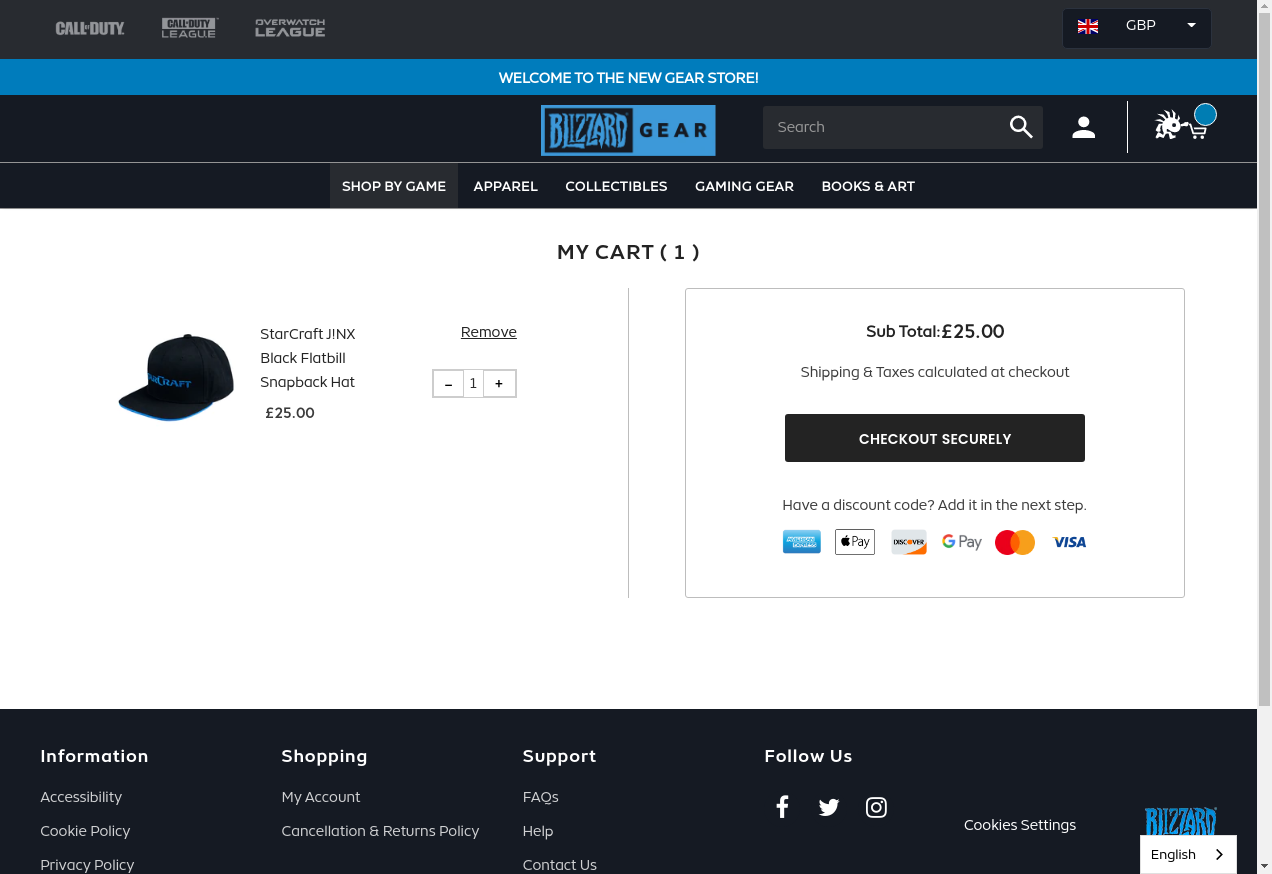Open the Books & Art menu
The width and height of the screenshot is (1272, 874).
pyautogui.click(x=868, y=186)
